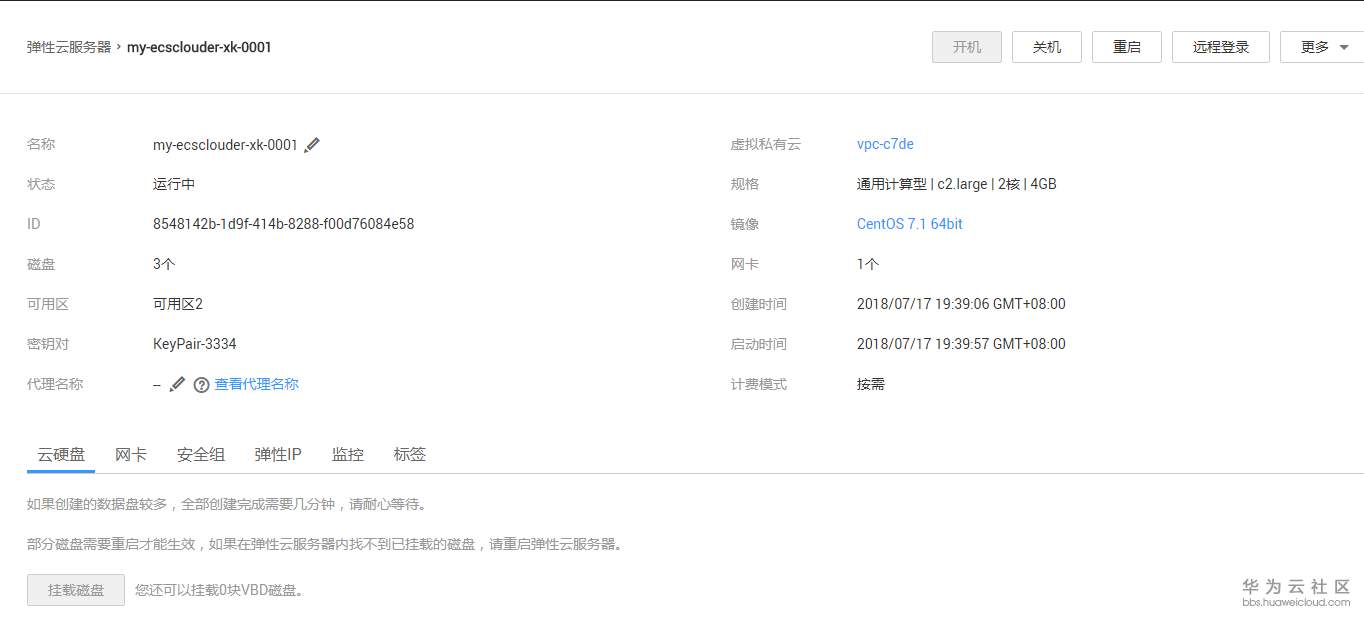Click the 挂载磁盘 attach disk button

tap(74, 590)
